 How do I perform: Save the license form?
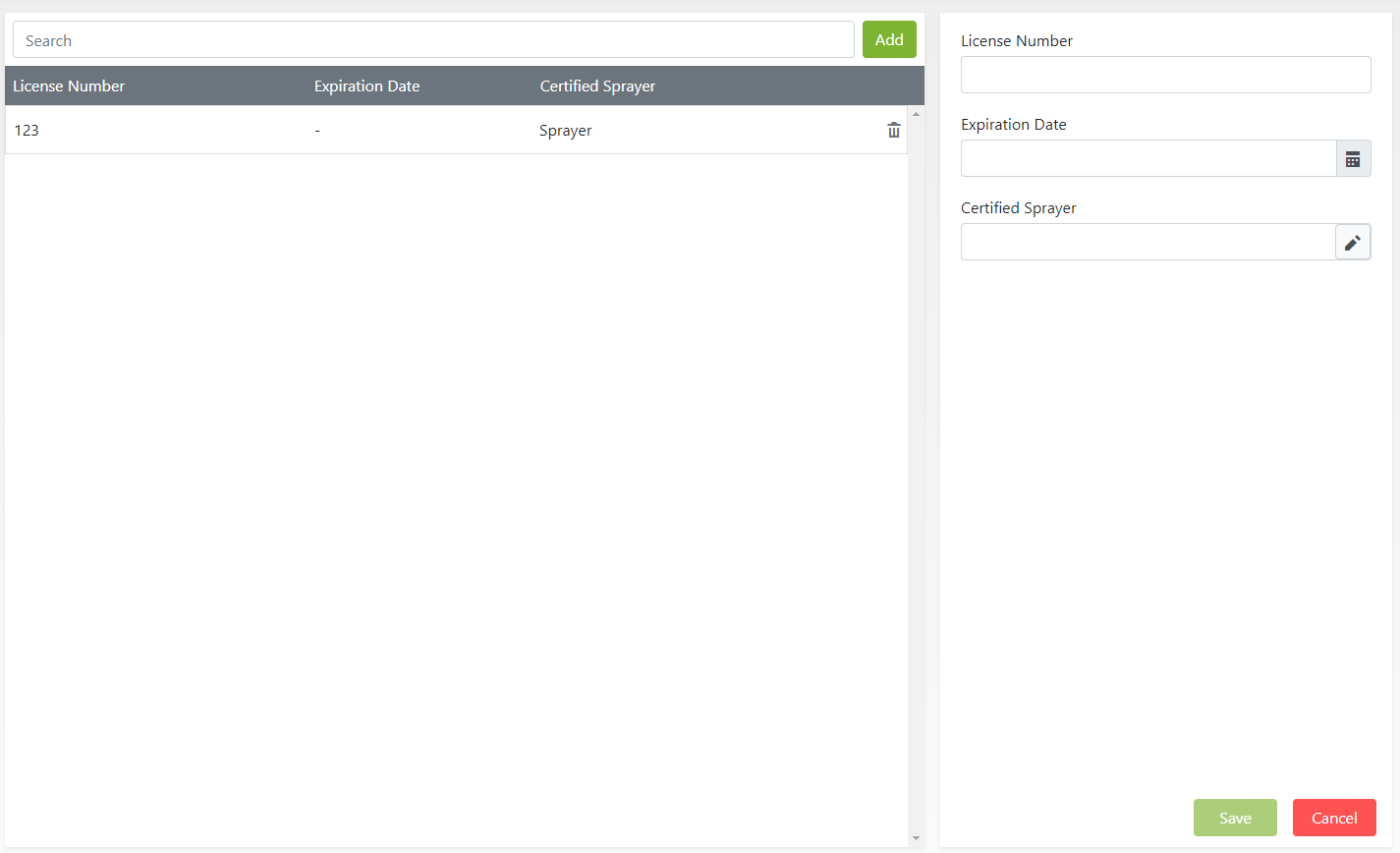1234,818
